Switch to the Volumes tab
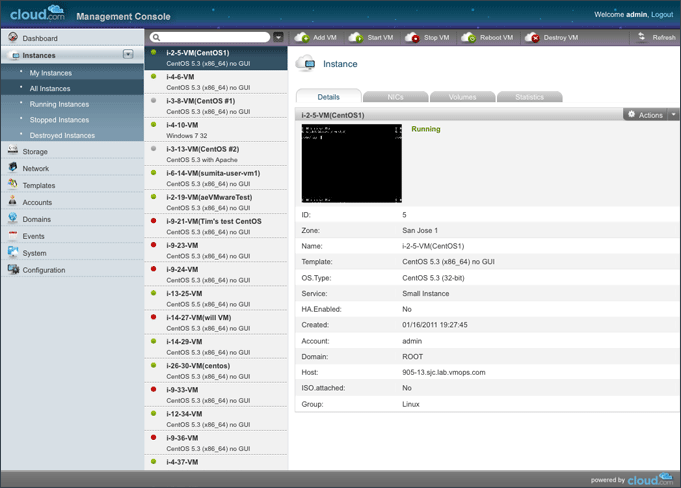Viewport: 681px width, 488px height. (x=463, y=96)
